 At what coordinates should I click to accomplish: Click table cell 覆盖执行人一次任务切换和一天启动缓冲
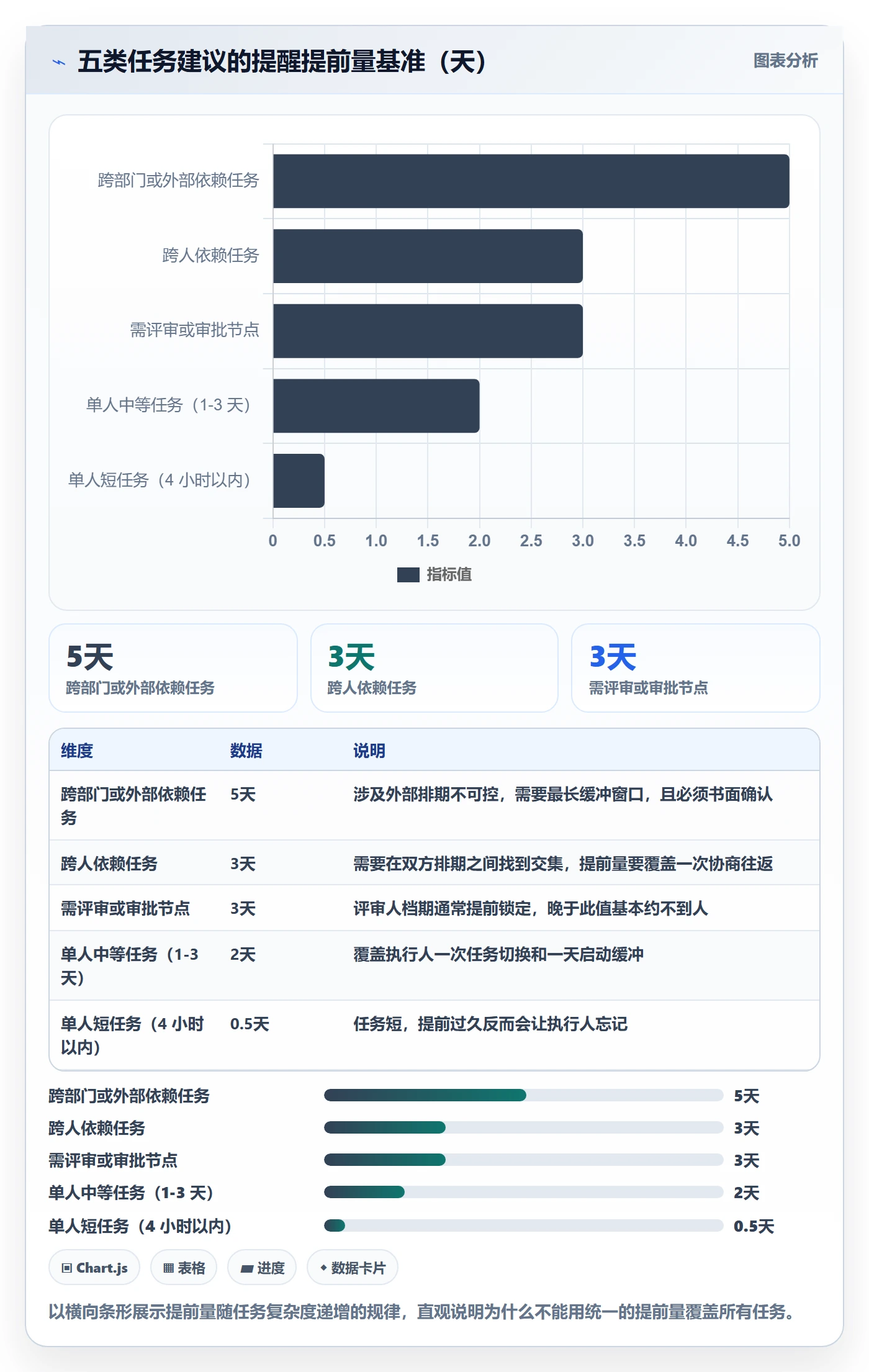click(498, 954)
